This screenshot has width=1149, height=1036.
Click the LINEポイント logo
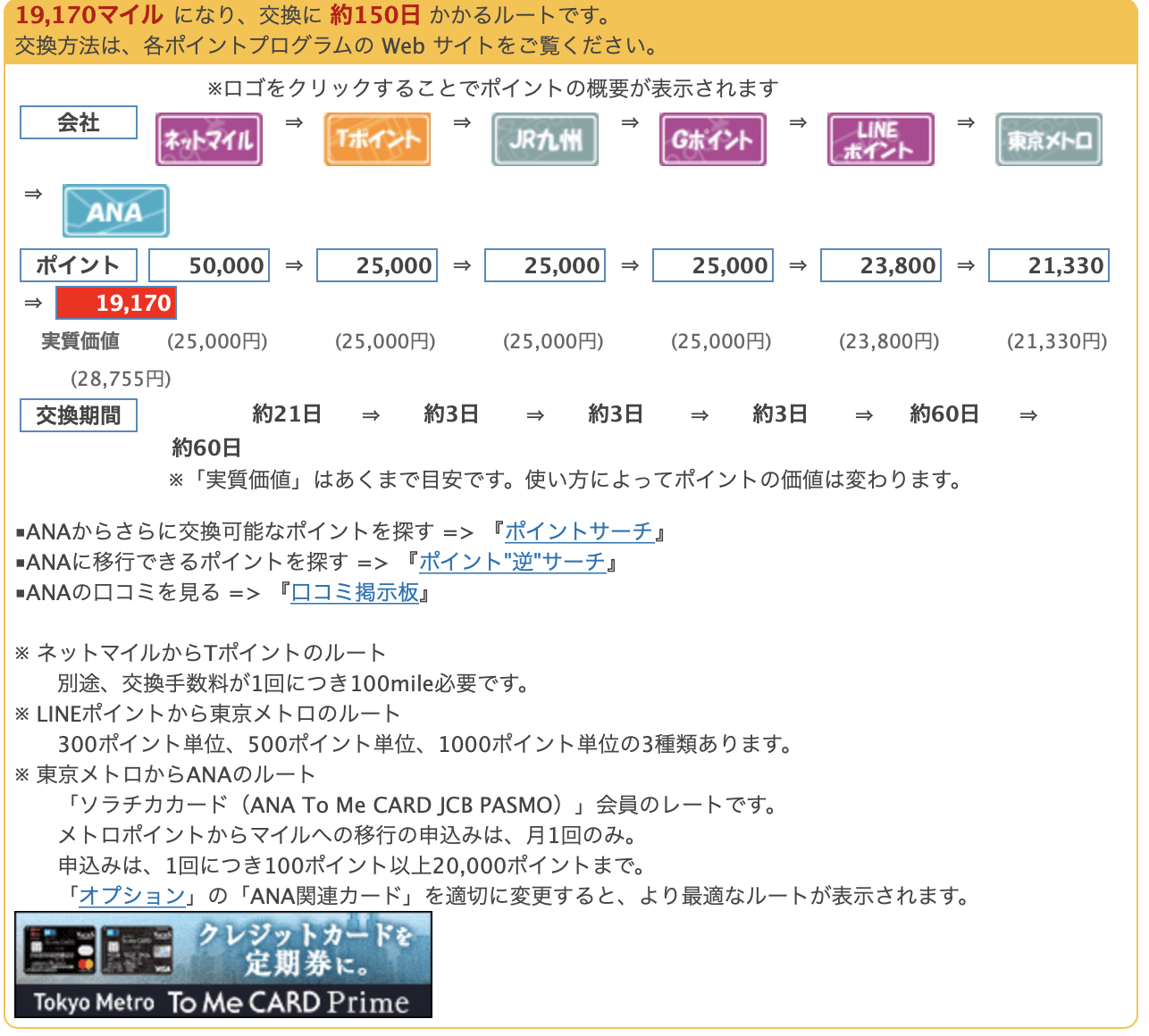point(881,139)
